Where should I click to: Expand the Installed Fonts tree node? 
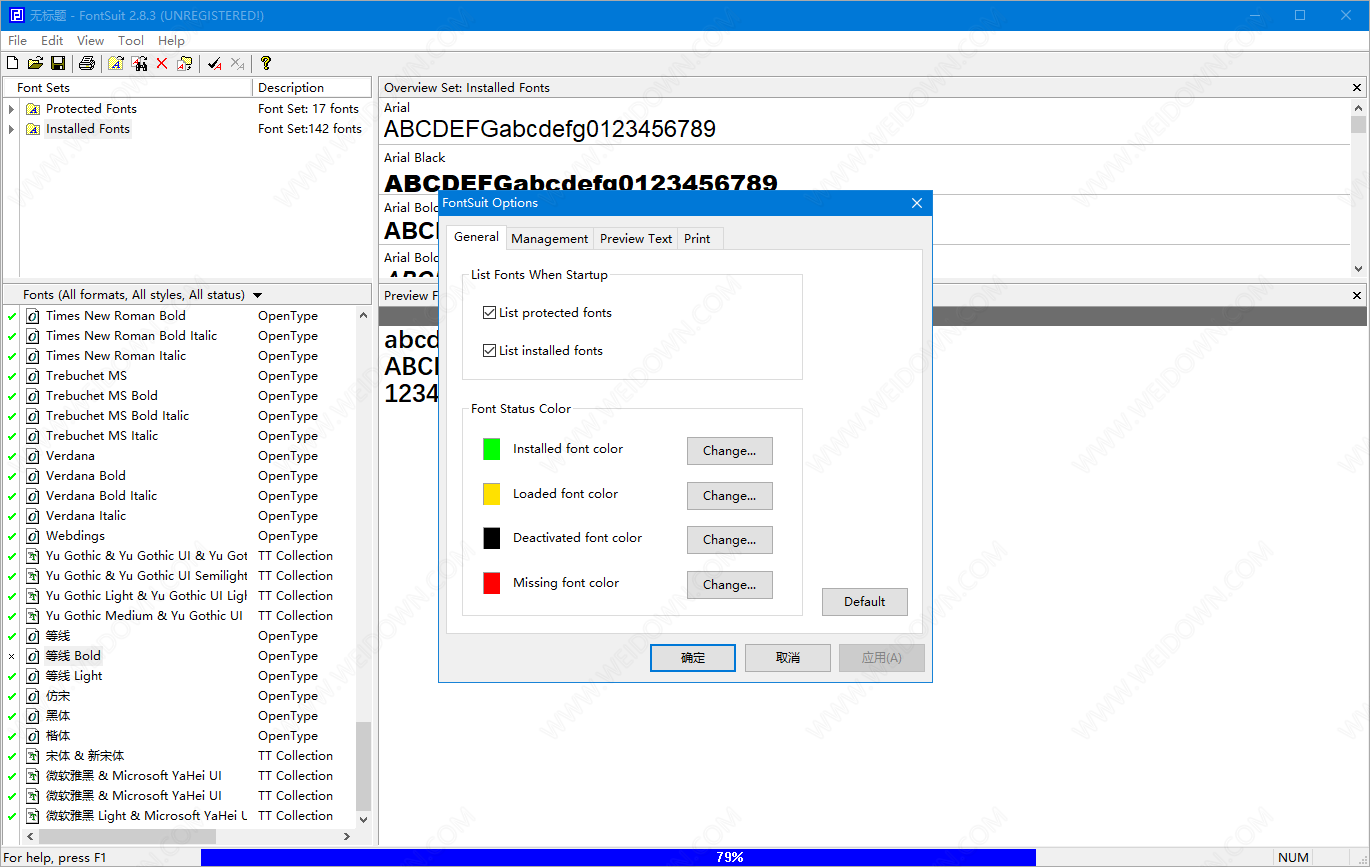coord(11,129)
